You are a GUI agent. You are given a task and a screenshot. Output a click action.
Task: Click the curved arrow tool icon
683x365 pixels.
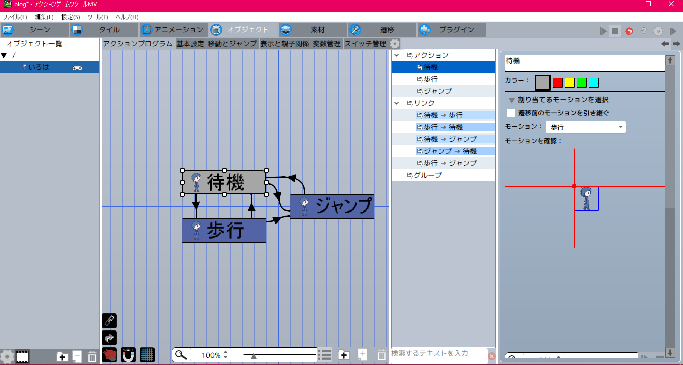click(x=109, y=338)
